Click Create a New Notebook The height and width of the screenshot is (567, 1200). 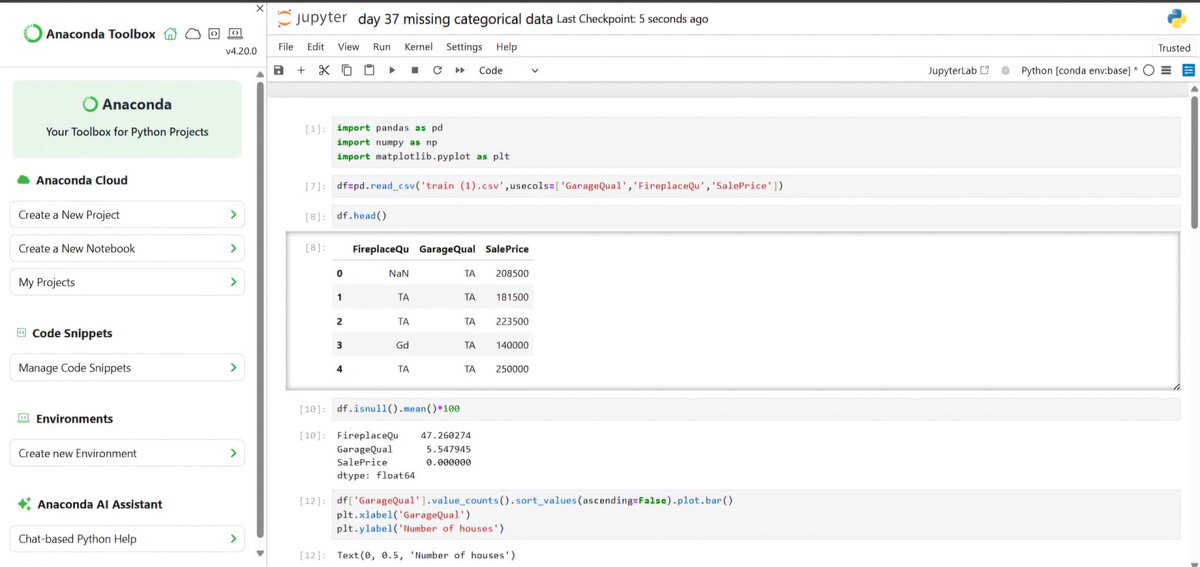(127, 249)
